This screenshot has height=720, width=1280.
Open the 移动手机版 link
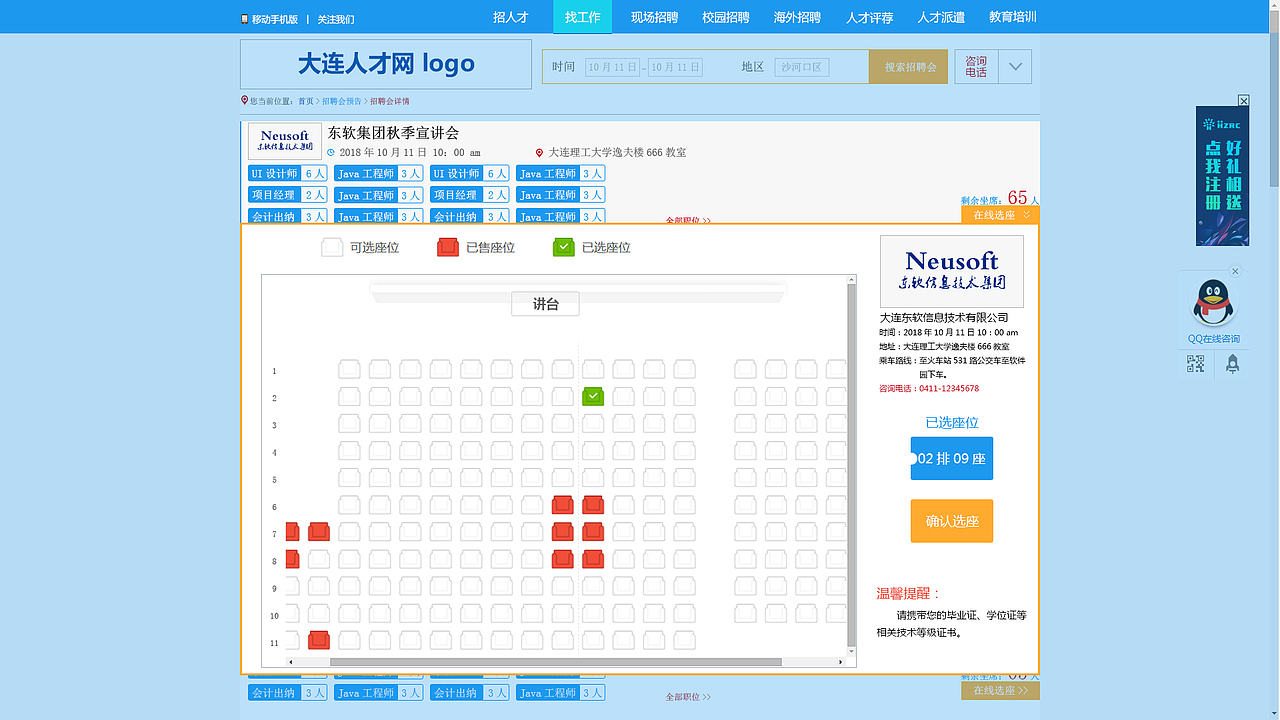pyautogui.click(x=275, y=19)
